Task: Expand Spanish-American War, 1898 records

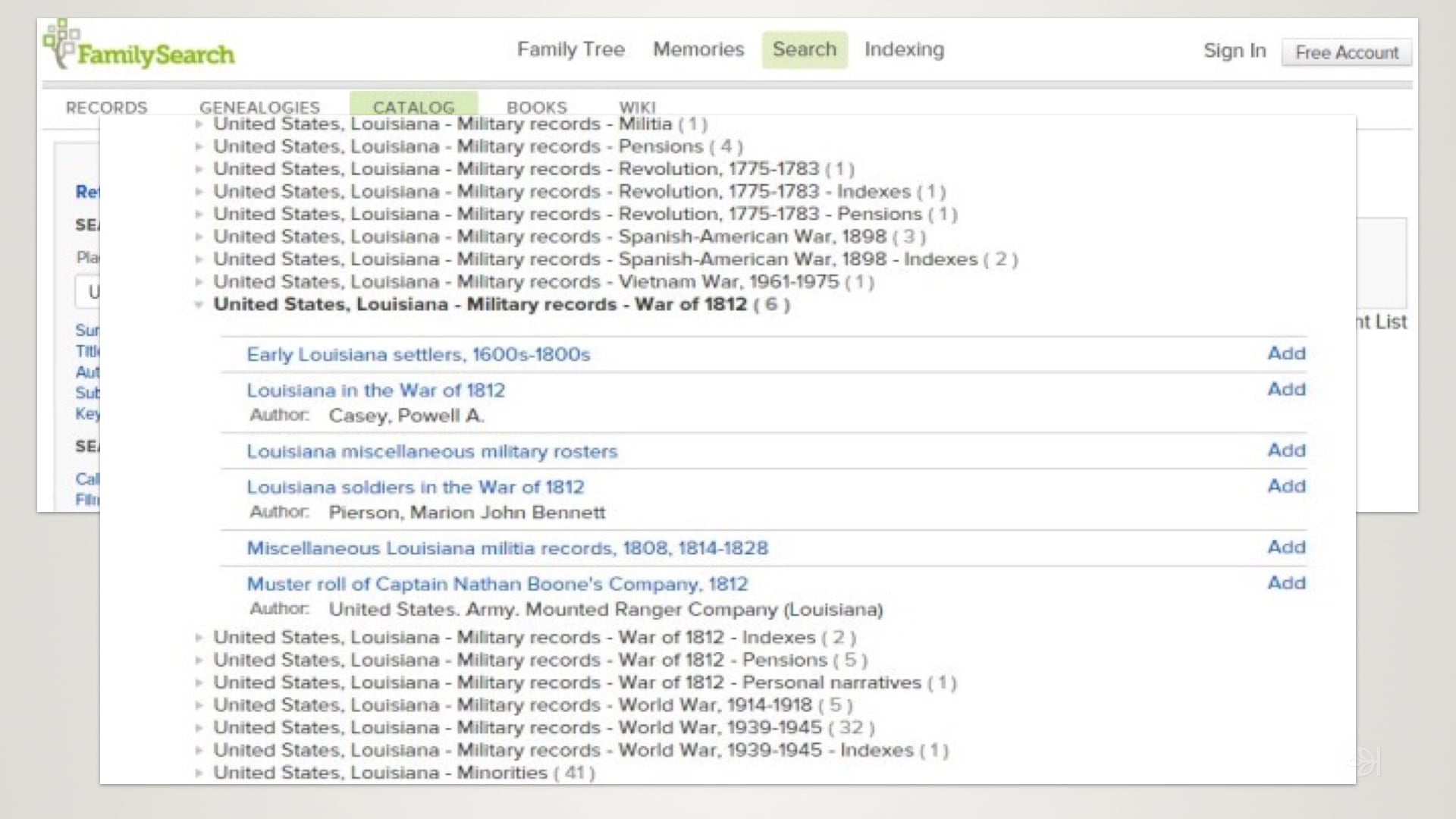Action: tap(198, 236)
